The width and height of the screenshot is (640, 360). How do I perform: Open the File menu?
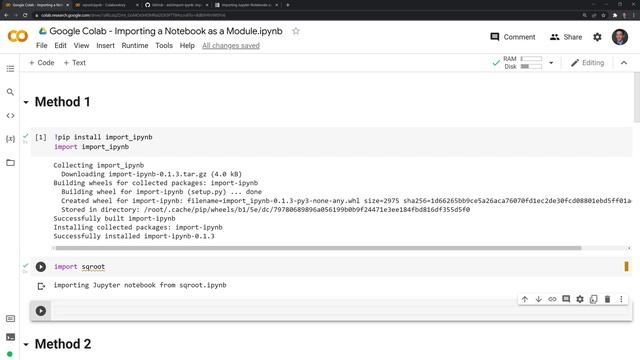[42, 45]
